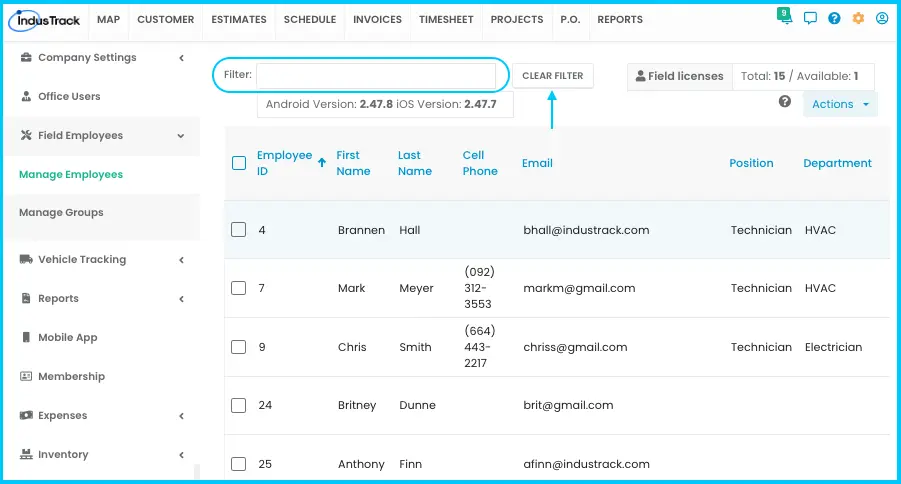Check the box for Anthony Finn
Image resolution: width=901 pixels, height=484 pixels.
click(238, 464)
